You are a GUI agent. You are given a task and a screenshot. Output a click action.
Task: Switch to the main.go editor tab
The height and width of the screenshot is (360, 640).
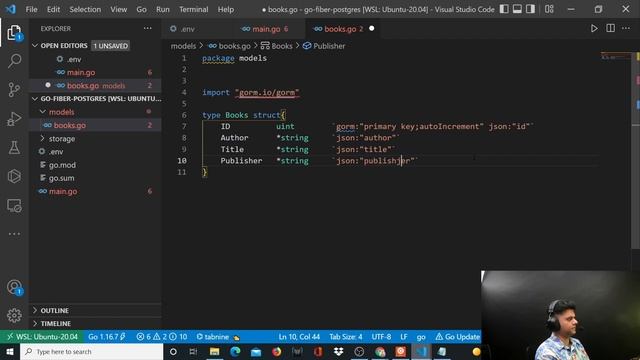click(x=266, y=29)
